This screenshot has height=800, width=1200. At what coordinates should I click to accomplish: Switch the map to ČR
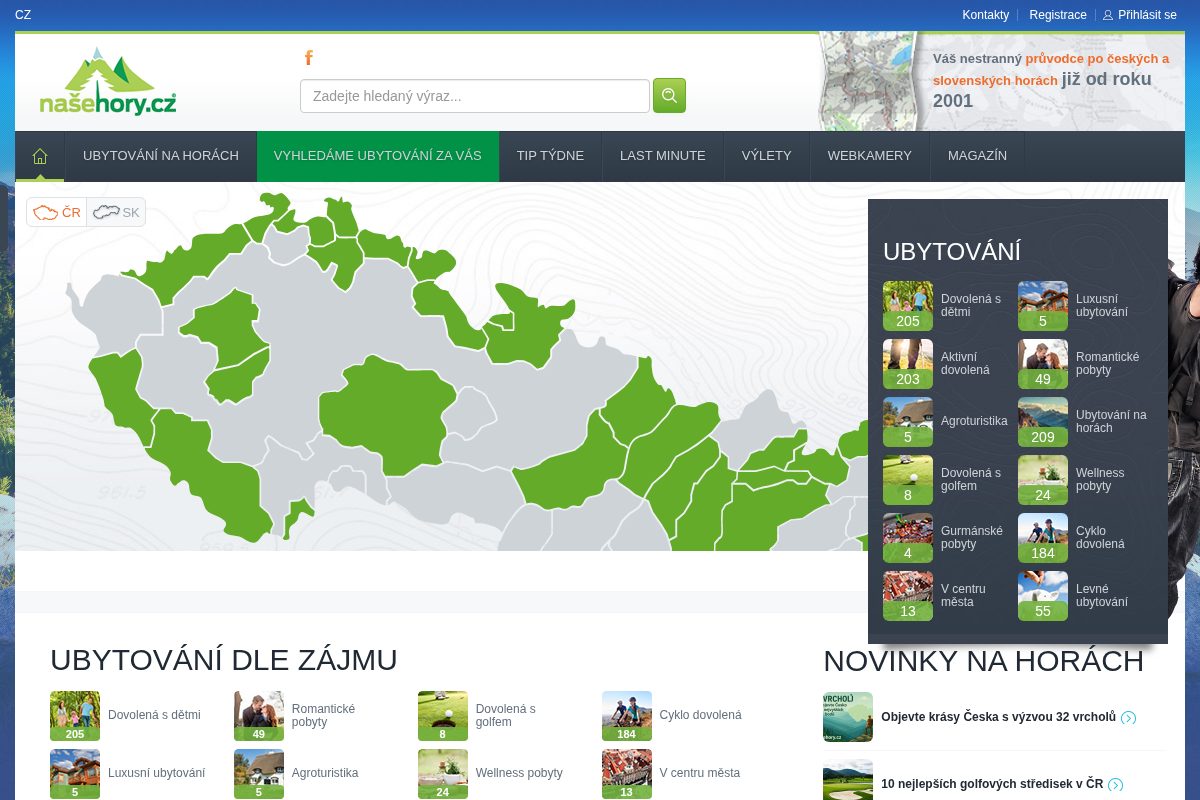57,212
